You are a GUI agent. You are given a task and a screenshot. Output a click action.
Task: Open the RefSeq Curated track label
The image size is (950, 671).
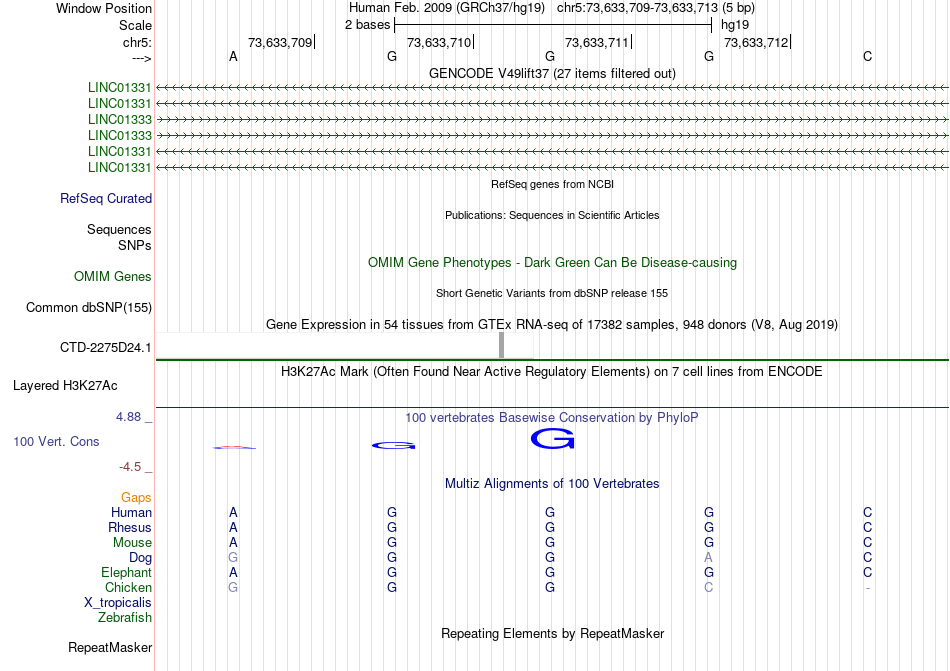[x=106, y=199]
